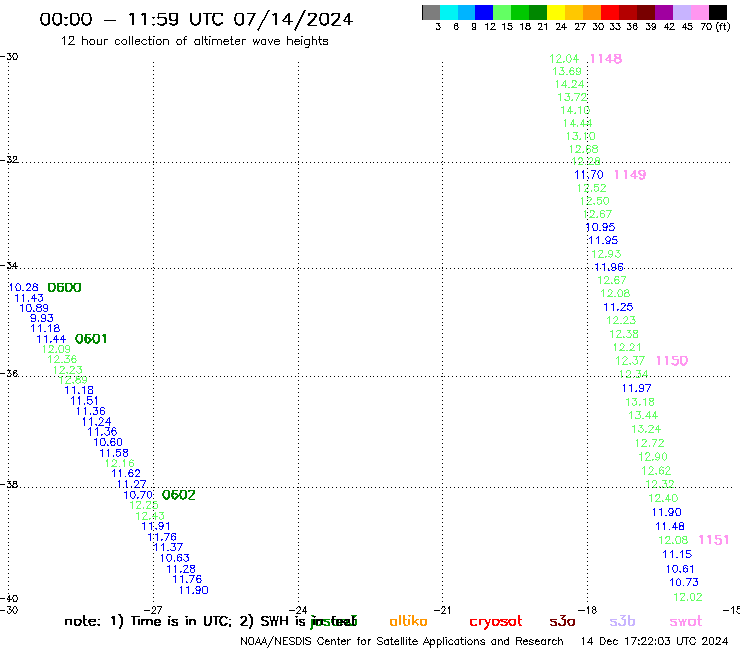The width and height of the screenshot is (740, 650).
Task: Select the pink 1150 time marker
Action: [x=672, y=361]
